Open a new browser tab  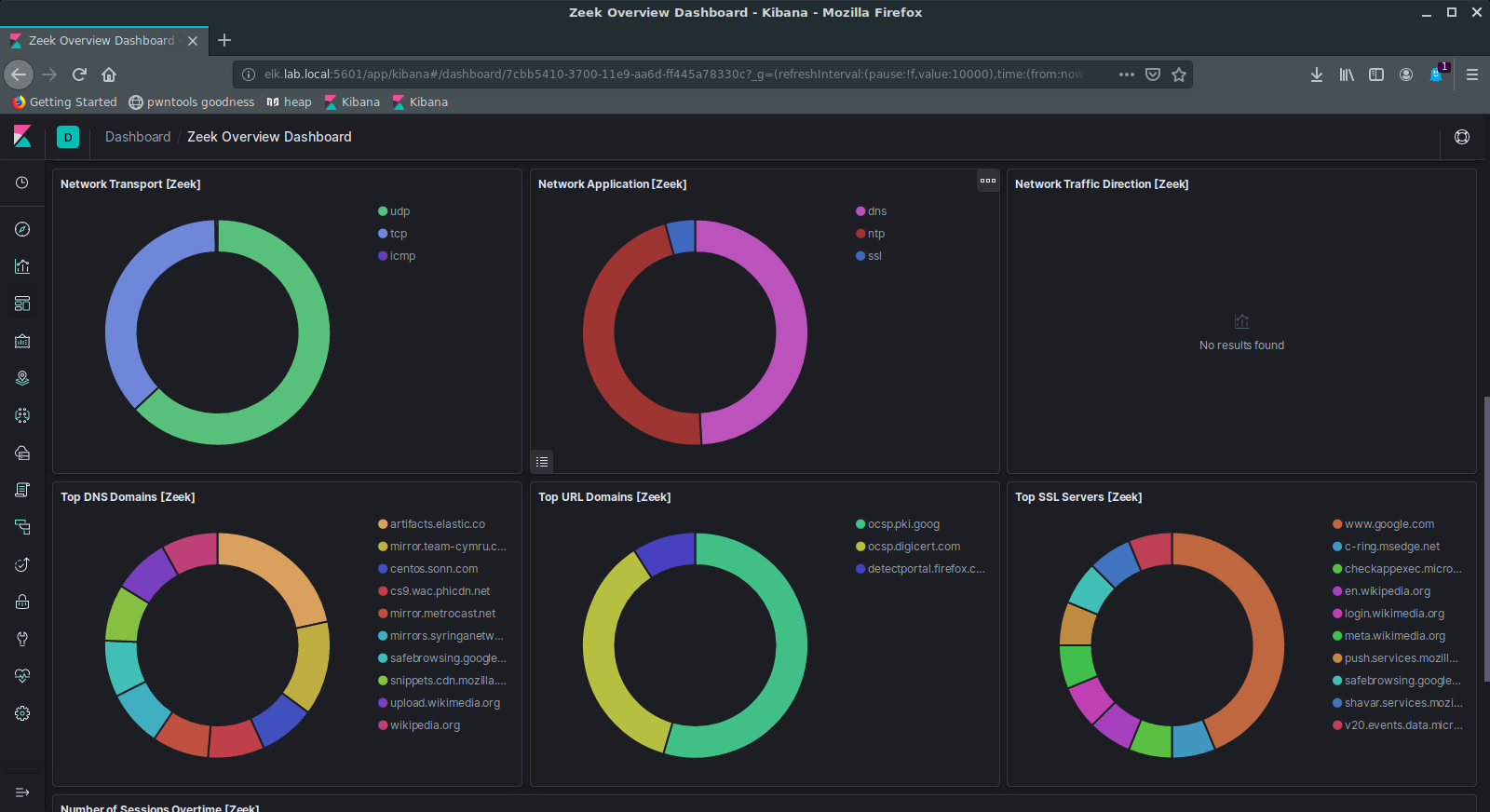coord(224,40)
